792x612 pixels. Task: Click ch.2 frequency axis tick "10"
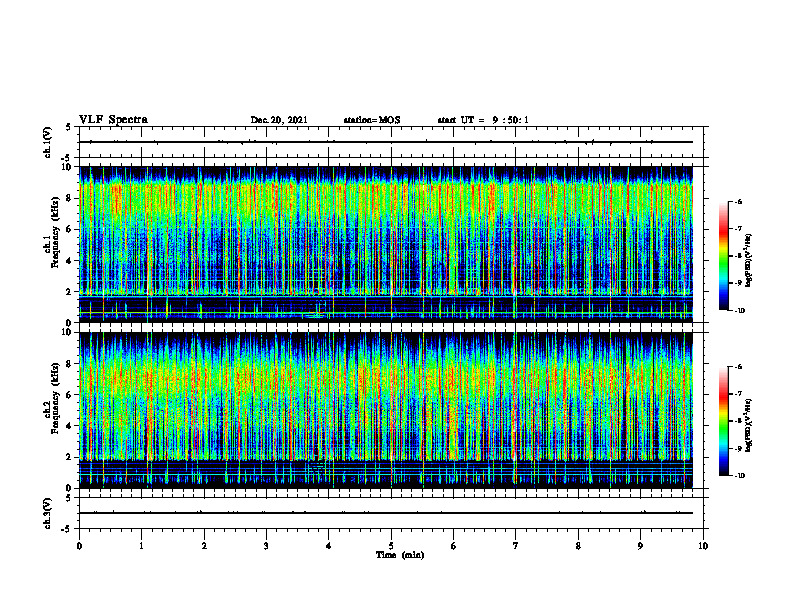(68, 332)
